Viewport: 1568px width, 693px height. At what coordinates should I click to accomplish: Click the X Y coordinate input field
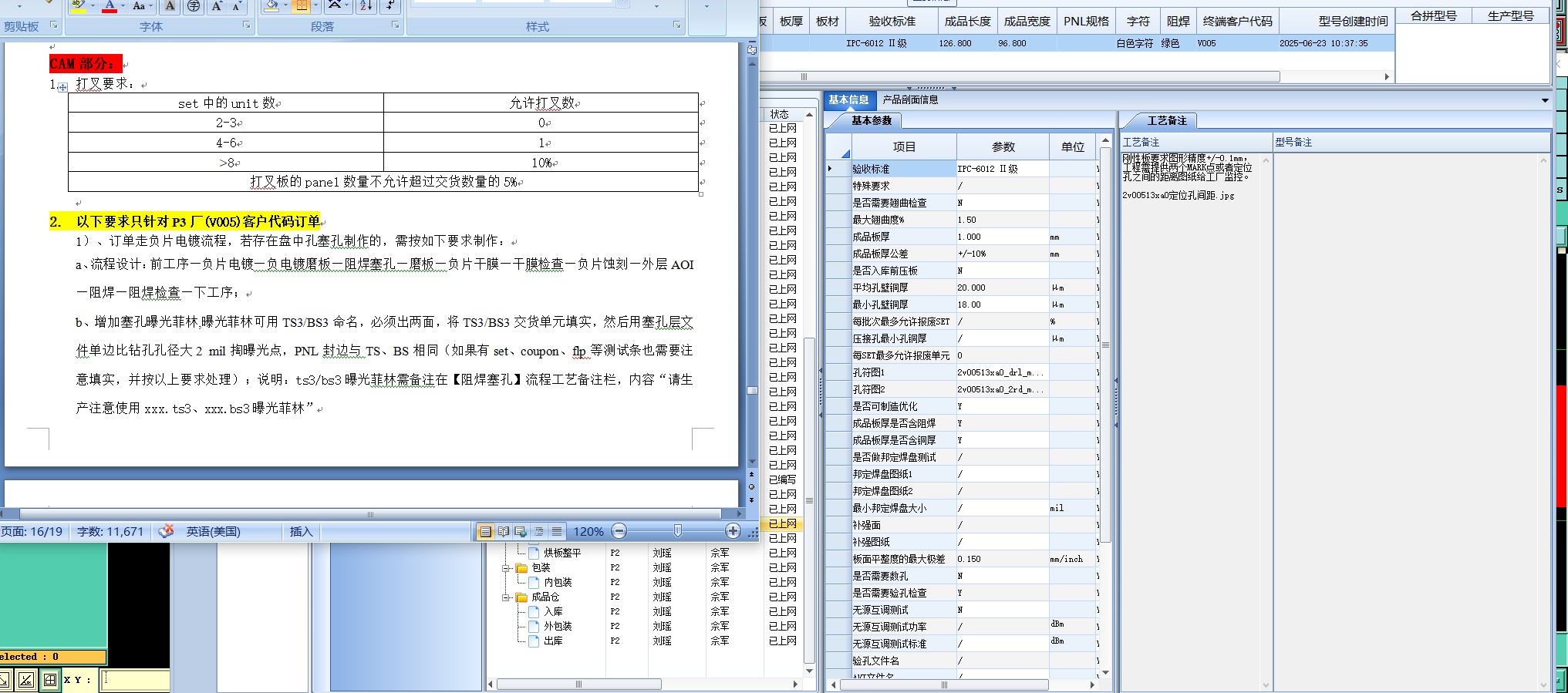[x=135, y=680]
